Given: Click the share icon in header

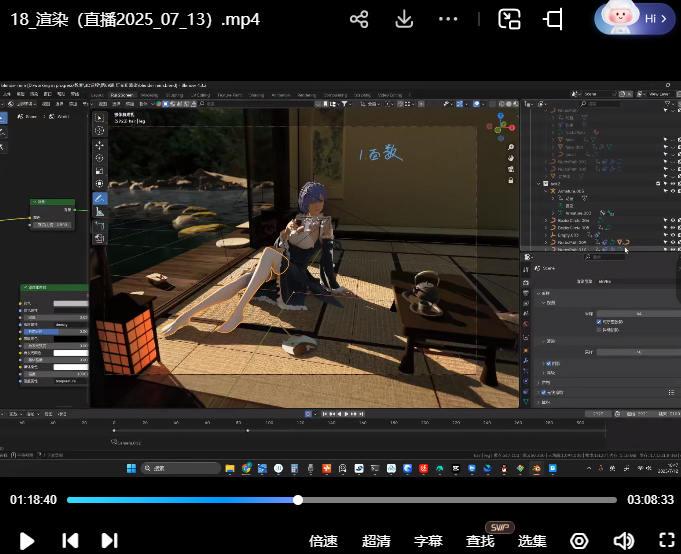Looking at the screenshot, I should 360,19.
